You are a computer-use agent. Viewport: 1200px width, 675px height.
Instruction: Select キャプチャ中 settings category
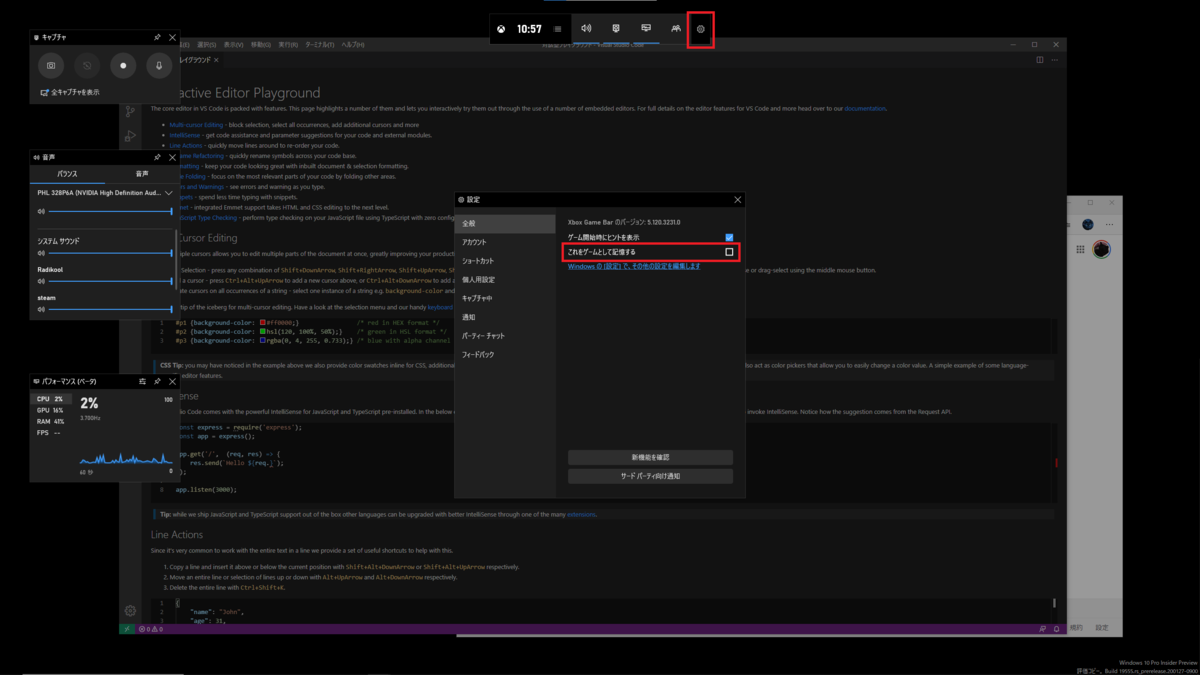[505, 298]
